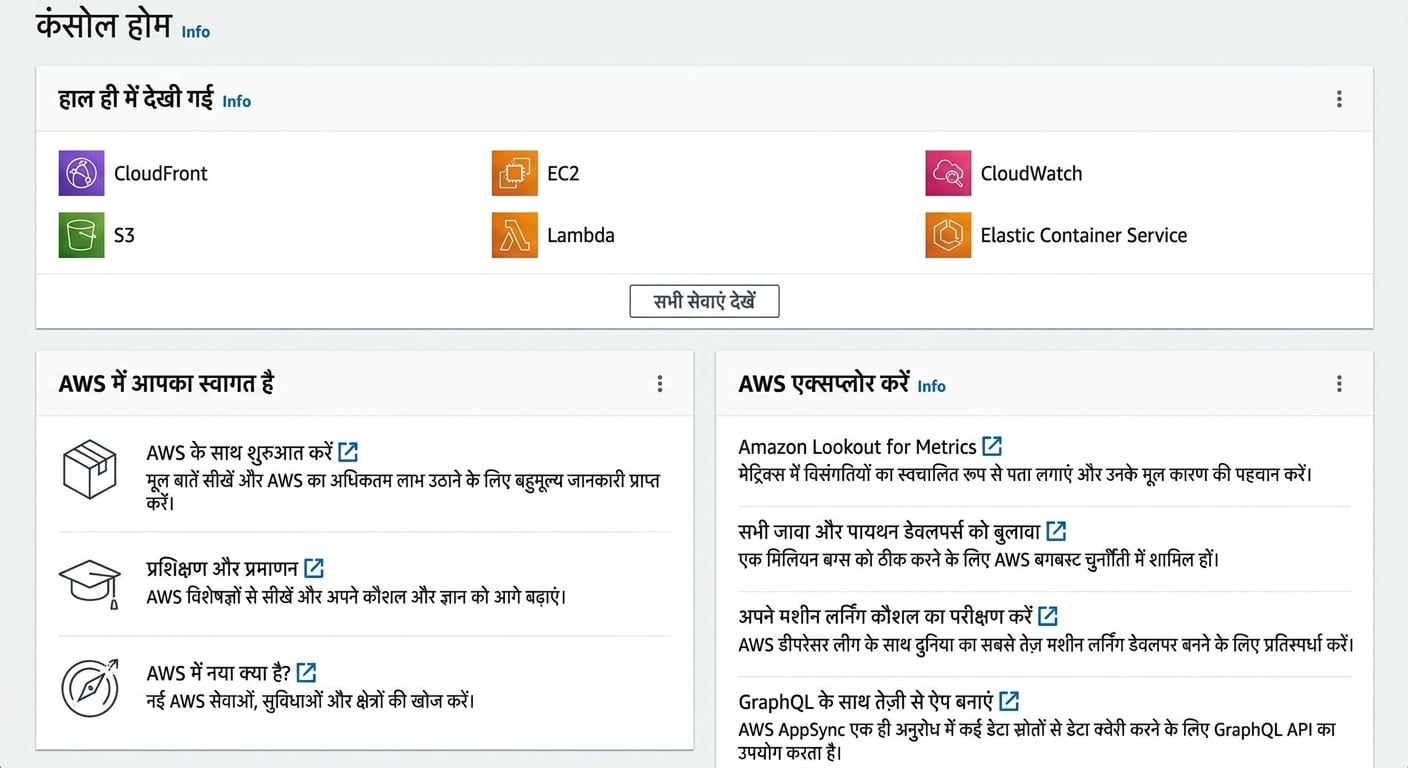Open the S3 text link
1408x768 pixels.
click(124, 235)
